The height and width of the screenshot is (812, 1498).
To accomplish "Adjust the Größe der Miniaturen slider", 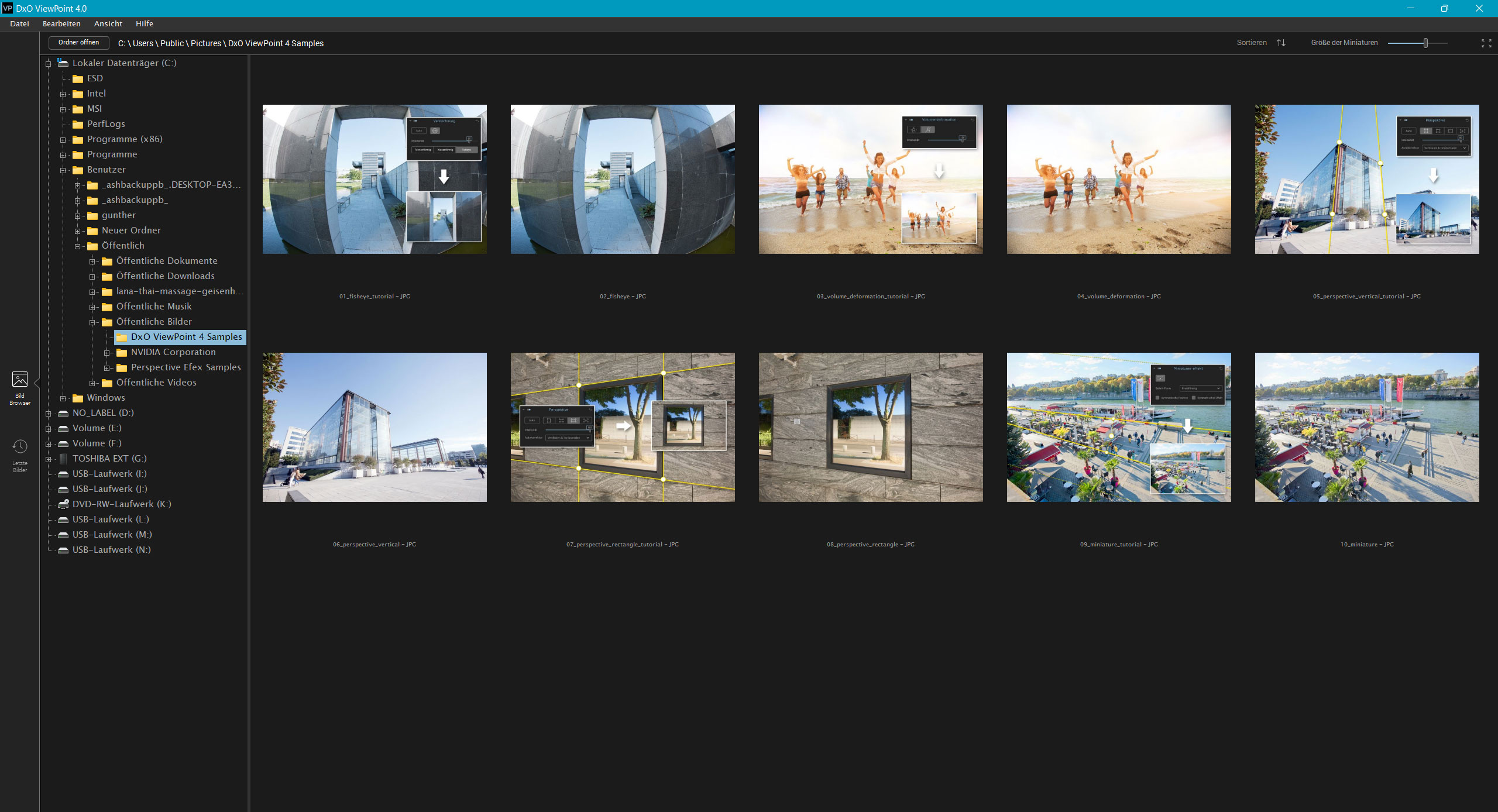I will pyautogui.click(x=1425, y=43).
